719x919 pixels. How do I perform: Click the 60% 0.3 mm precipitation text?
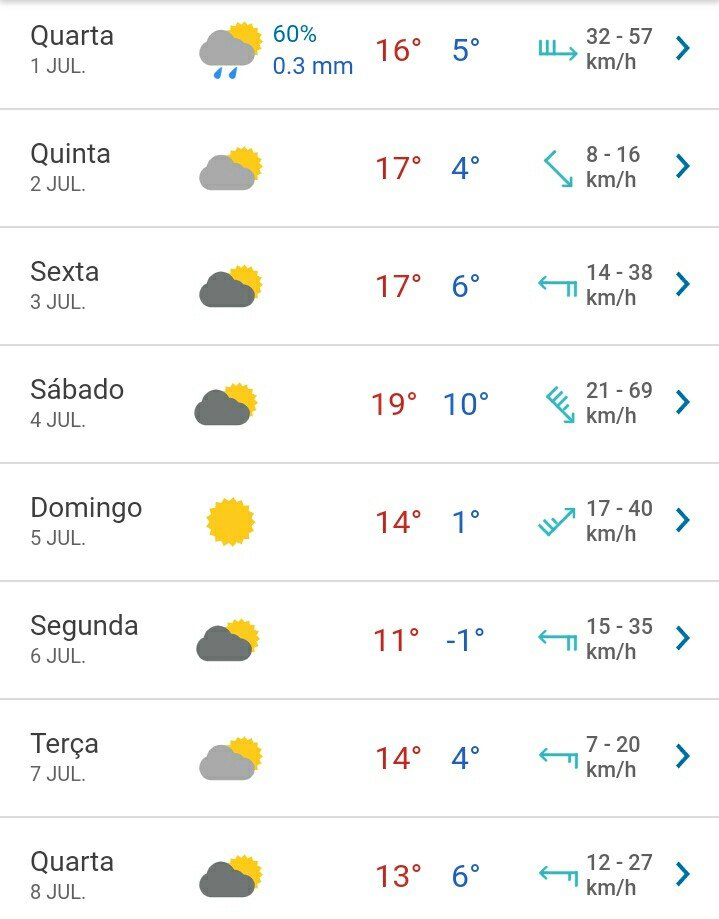(313, 50)
